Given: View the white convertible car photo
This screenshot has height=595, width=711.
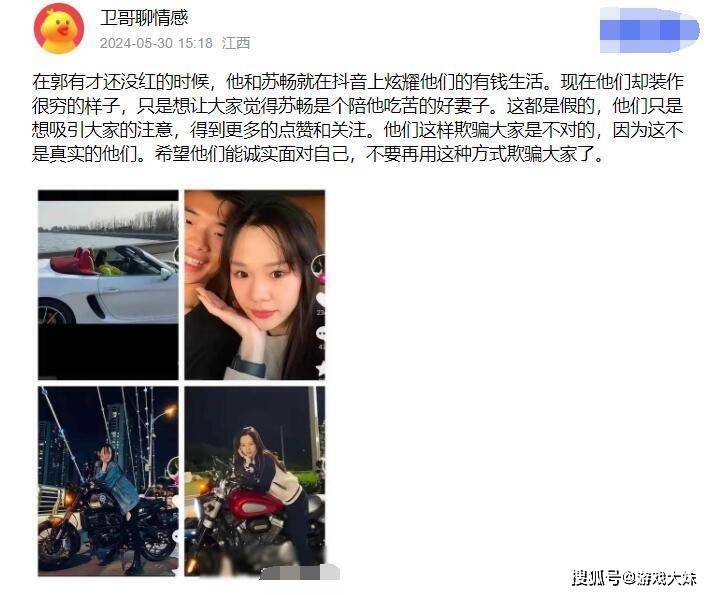Looking at the screenshot, I should tap(108, 285).
